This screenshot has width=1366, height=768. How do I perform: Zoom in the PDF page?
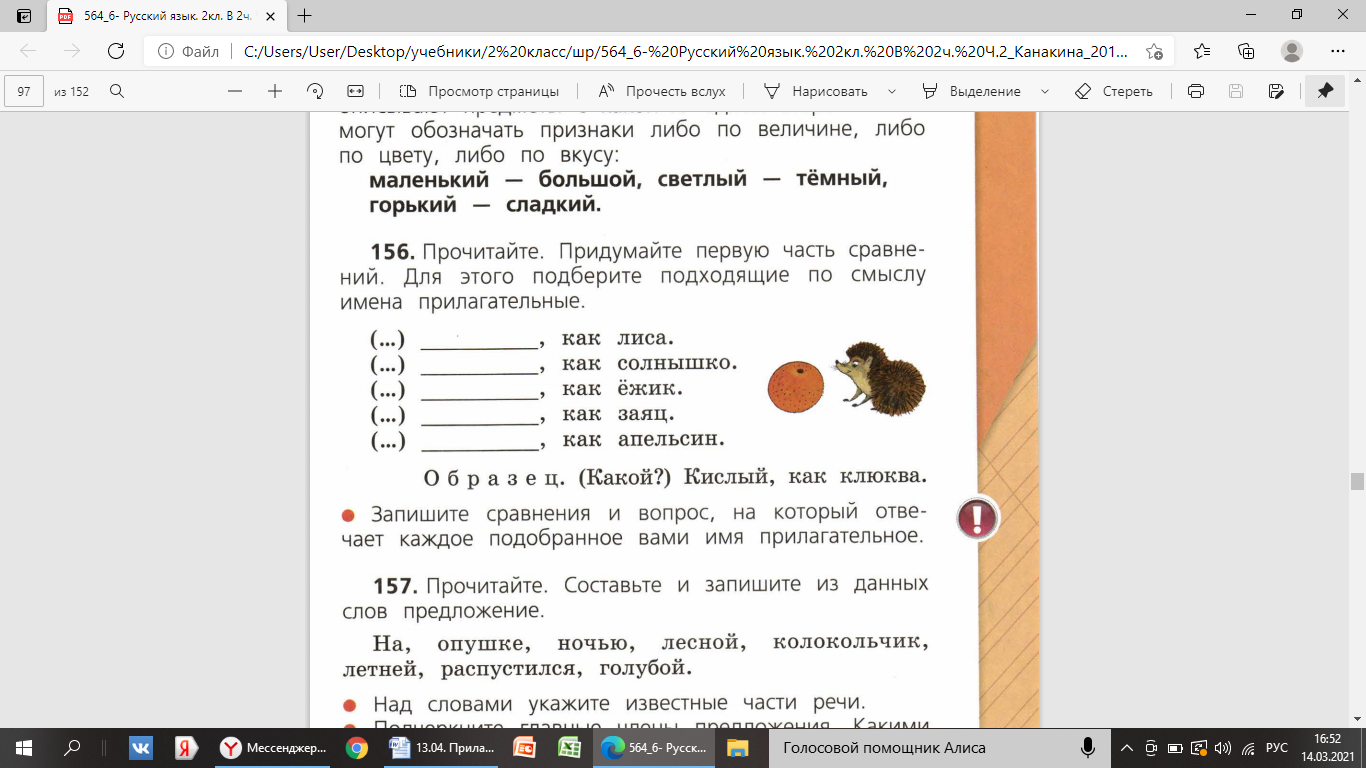point(275,91)
